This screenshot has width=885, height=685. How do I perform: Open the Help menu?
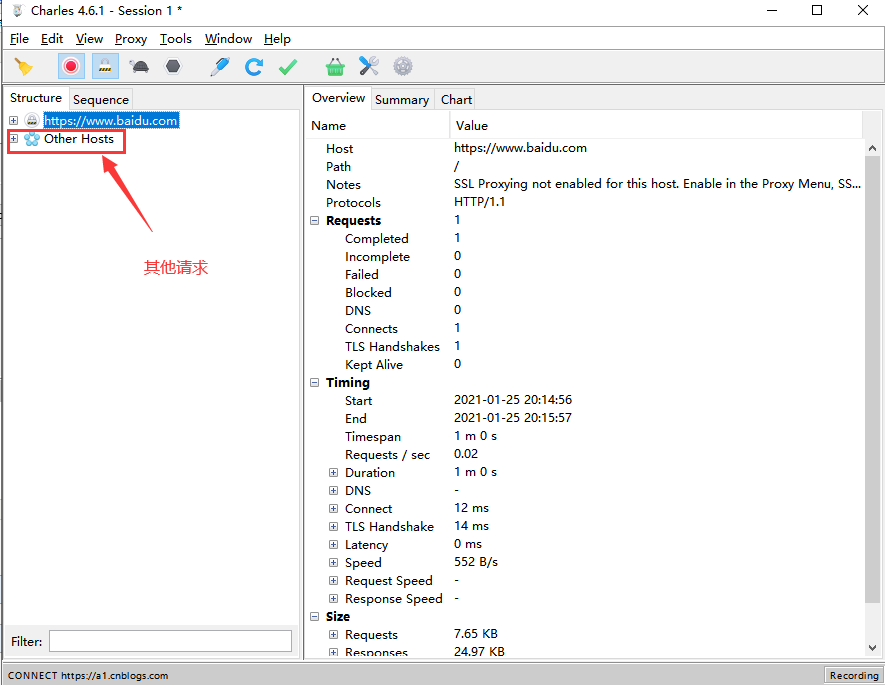point(277,39)
